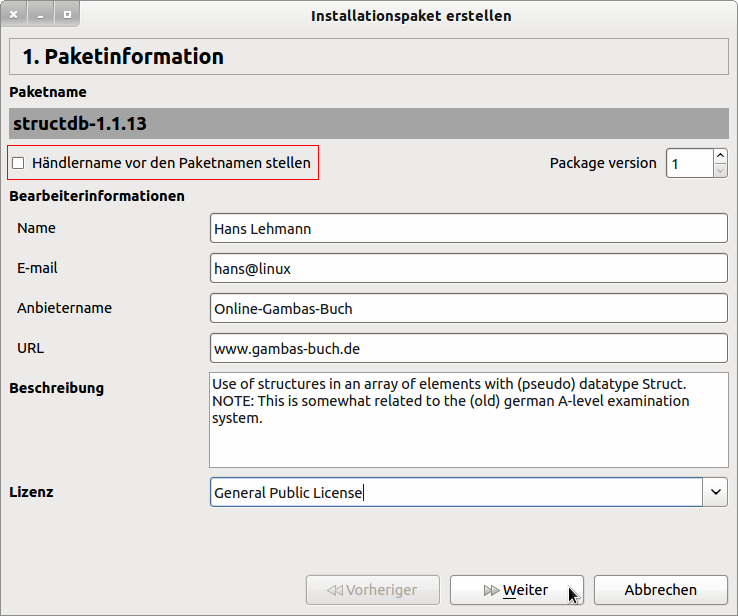The width and height of the screenshot is (738, 616).
Task: Click the '1. Paketinformation' step header
Action: click(x=368, y=57)
